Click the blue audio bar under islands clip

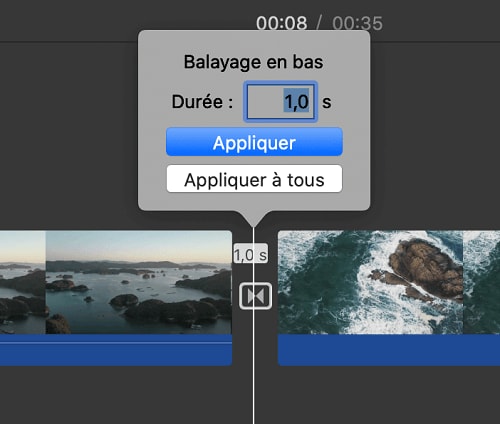tap(116, 350)
